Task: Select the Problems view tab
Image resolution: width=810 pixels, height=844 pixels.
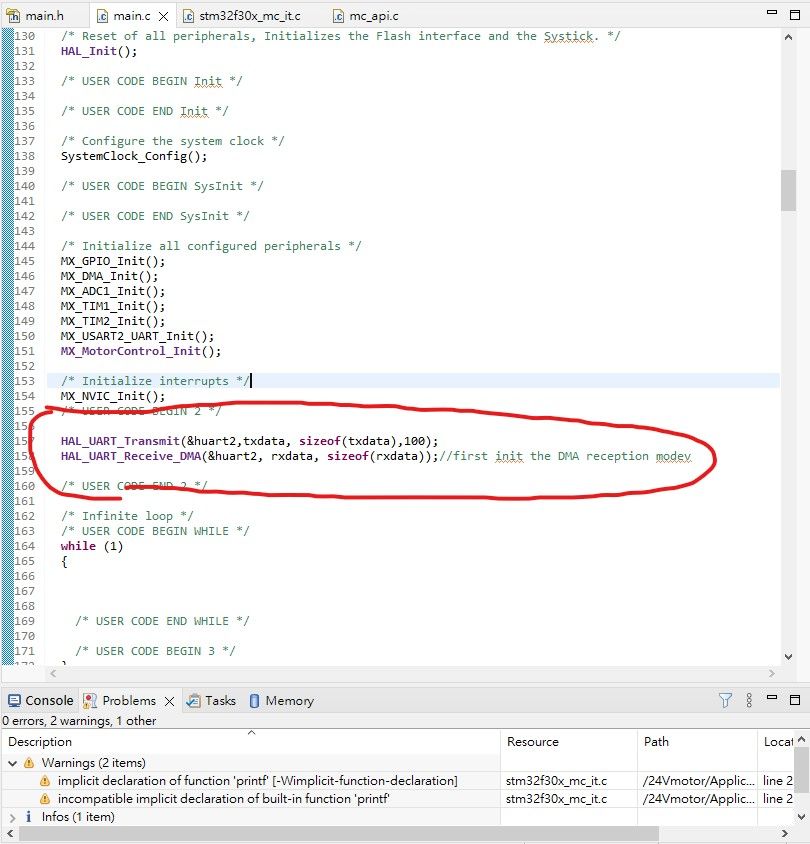Action: [119, 700]
